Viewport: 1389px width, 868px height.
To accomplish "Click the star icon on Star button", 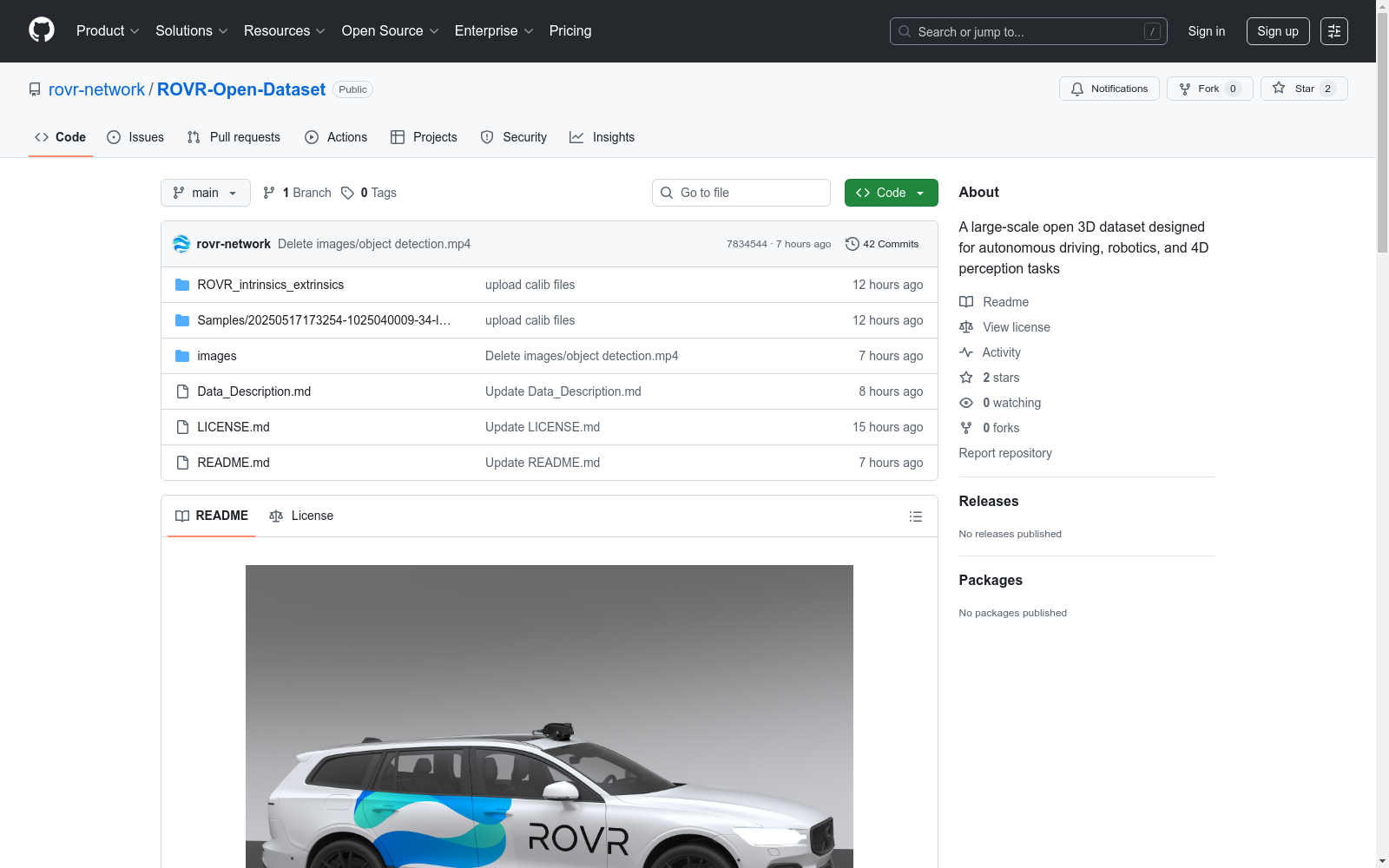I will pos(1279,88).
